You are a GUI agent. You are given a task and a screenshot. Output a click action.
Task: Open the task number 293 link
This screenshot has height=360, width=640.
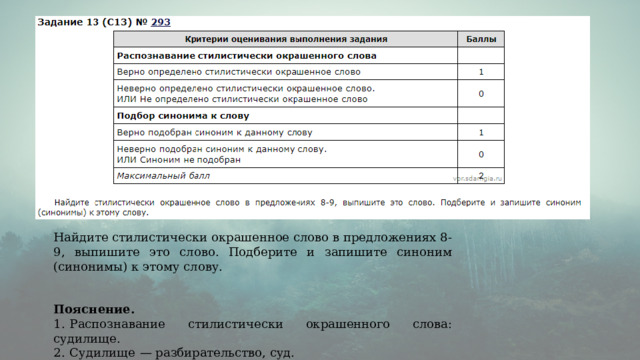pyautogui.click(x=160, y=22)
